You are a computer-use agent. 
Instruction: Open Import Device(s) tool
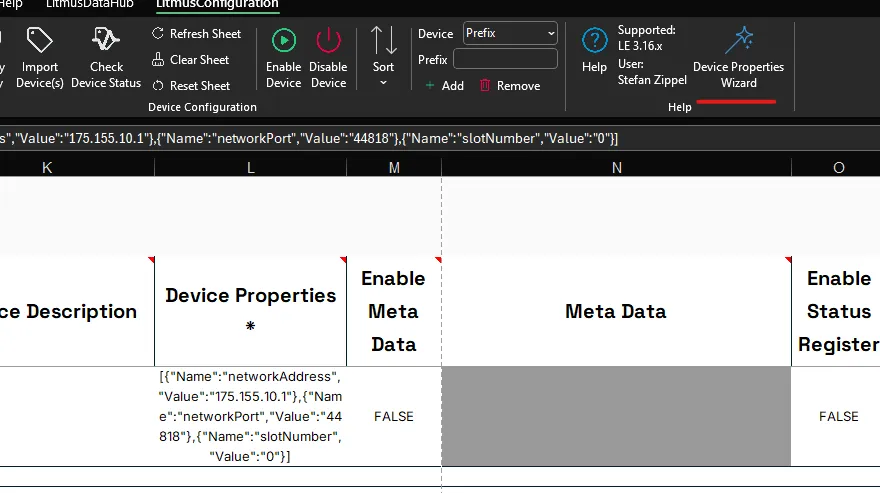[x=39, y=57]
